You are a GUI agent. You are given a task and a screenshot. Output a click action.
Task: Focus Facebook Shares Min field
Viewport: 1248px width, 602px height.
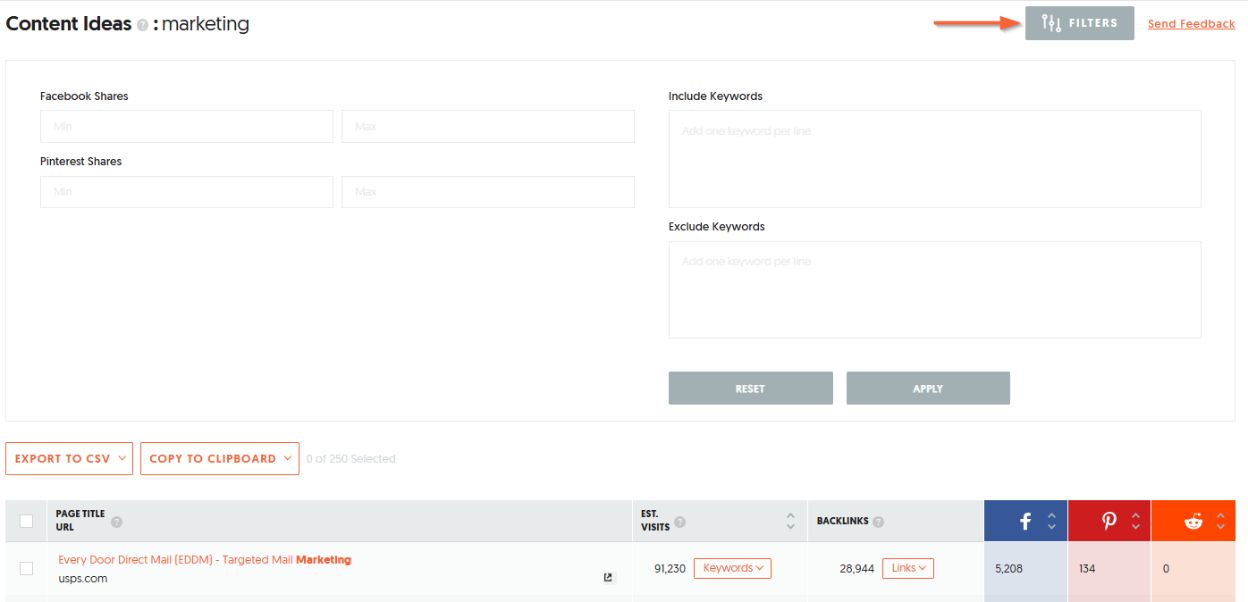tap(186, 127)
